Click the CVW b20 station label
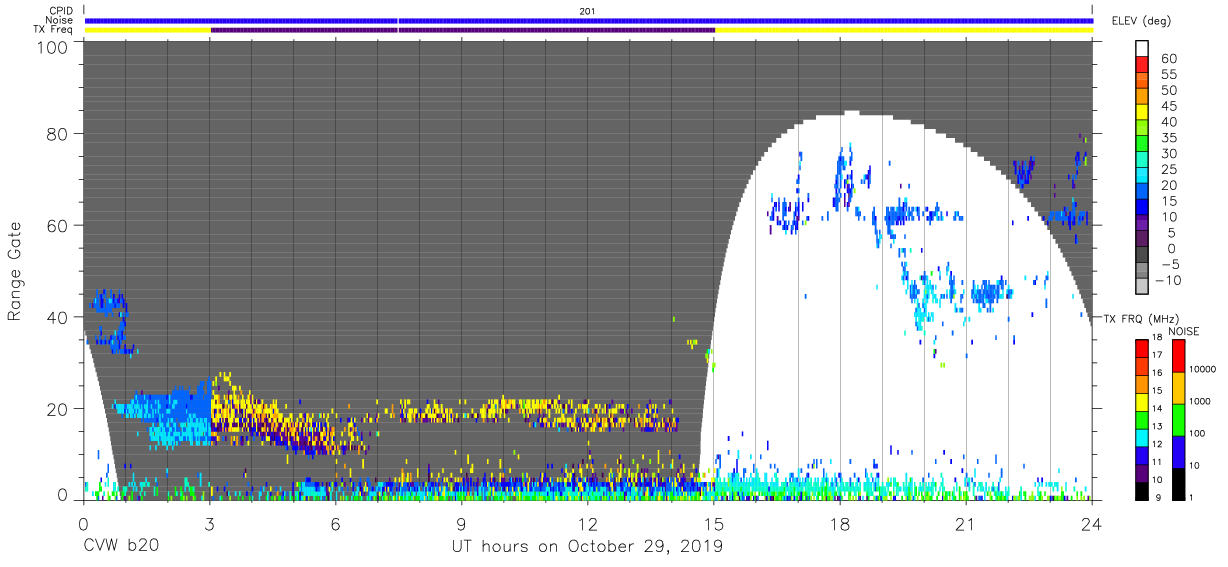 pos(122,547)
